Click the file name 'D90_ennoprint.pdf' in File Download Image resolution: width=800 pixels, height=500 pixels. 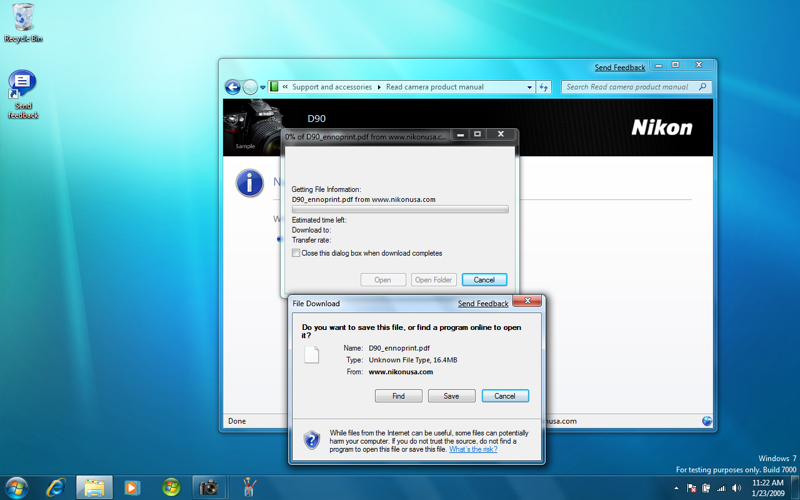point(399,348)
